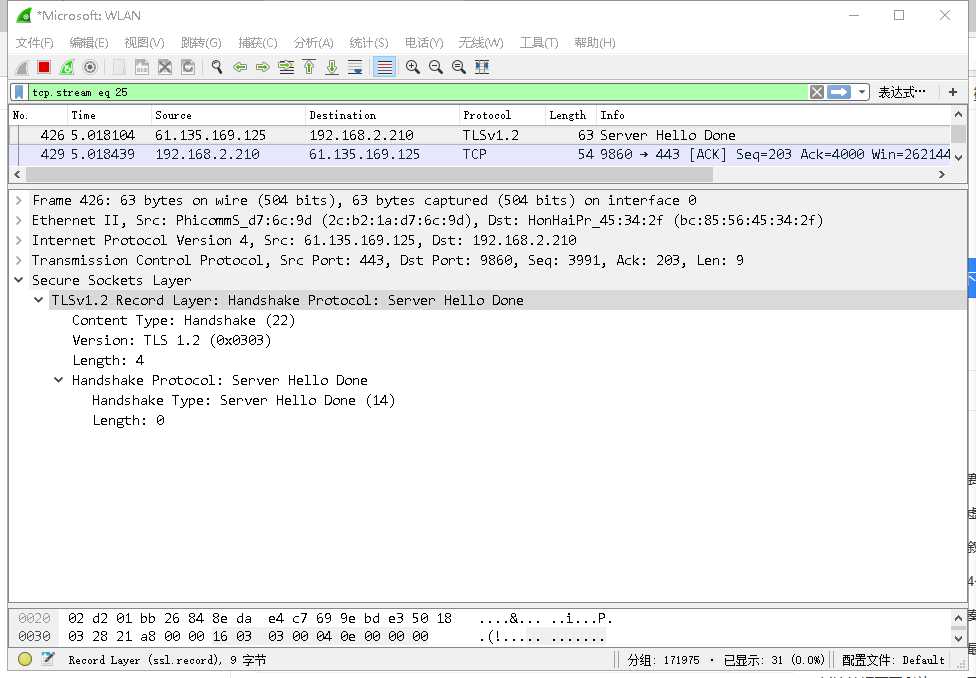Apply display filter arrow button
Viewport: 976px width, 678px height.
click(839, 92)
